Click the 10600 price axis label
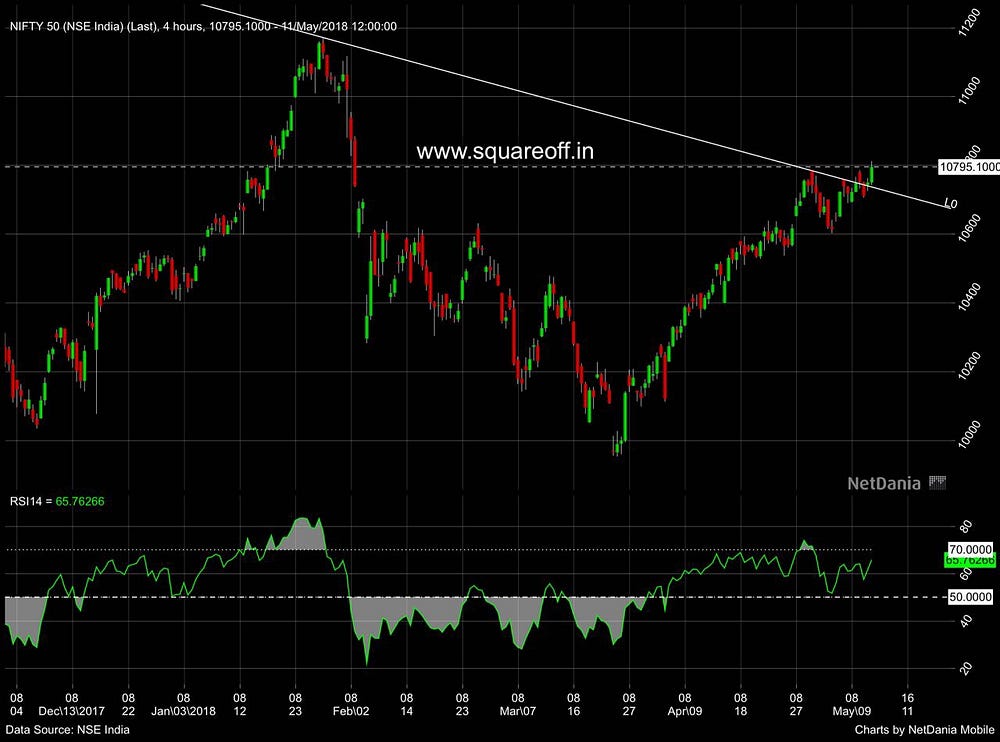Image resolution: width=1000 pixels, height=742 pixels. click(969, 228)
